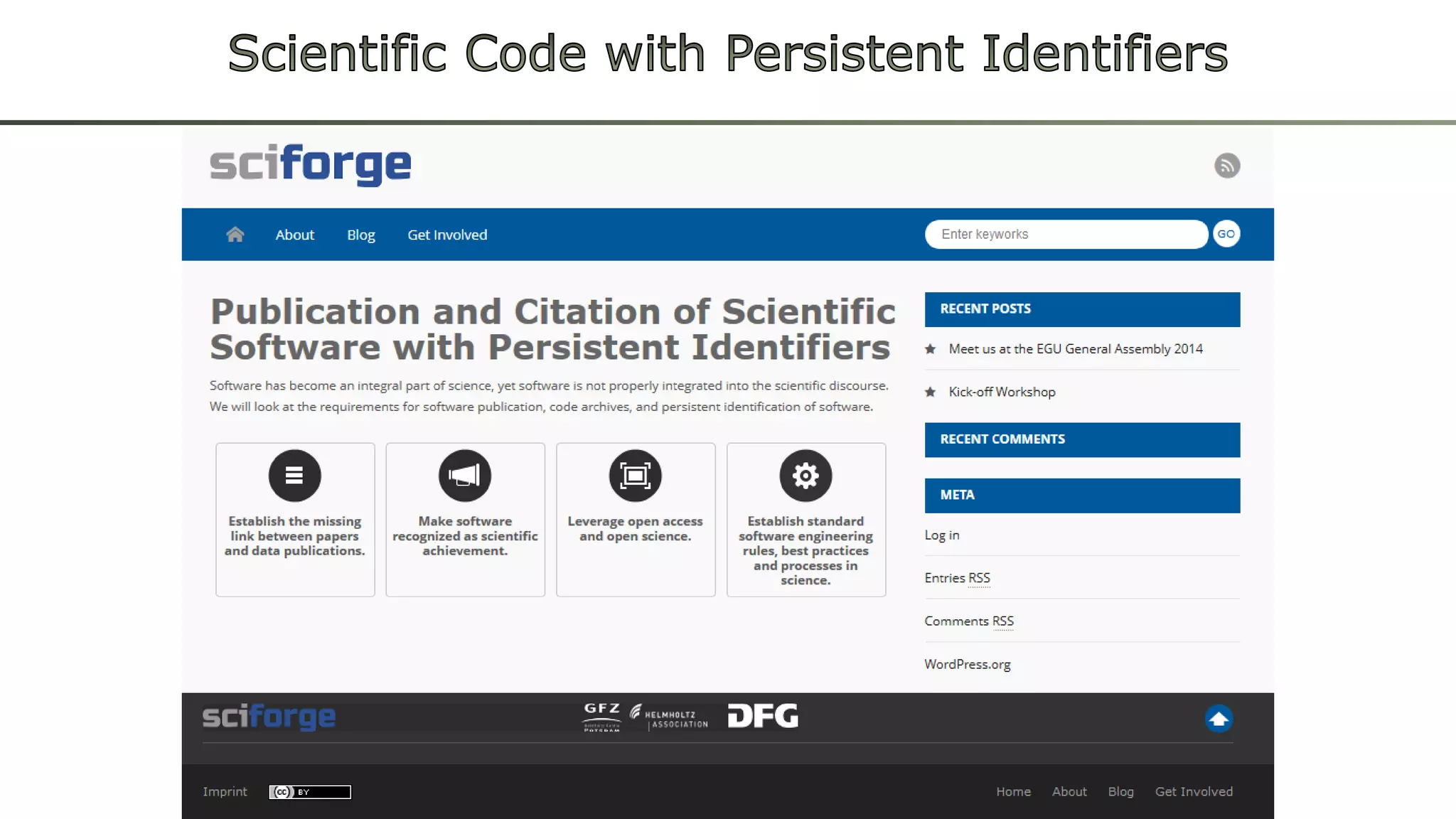The image size is (1456, 819).
Task: Click the list icon above missing link text
Action: 294,476
